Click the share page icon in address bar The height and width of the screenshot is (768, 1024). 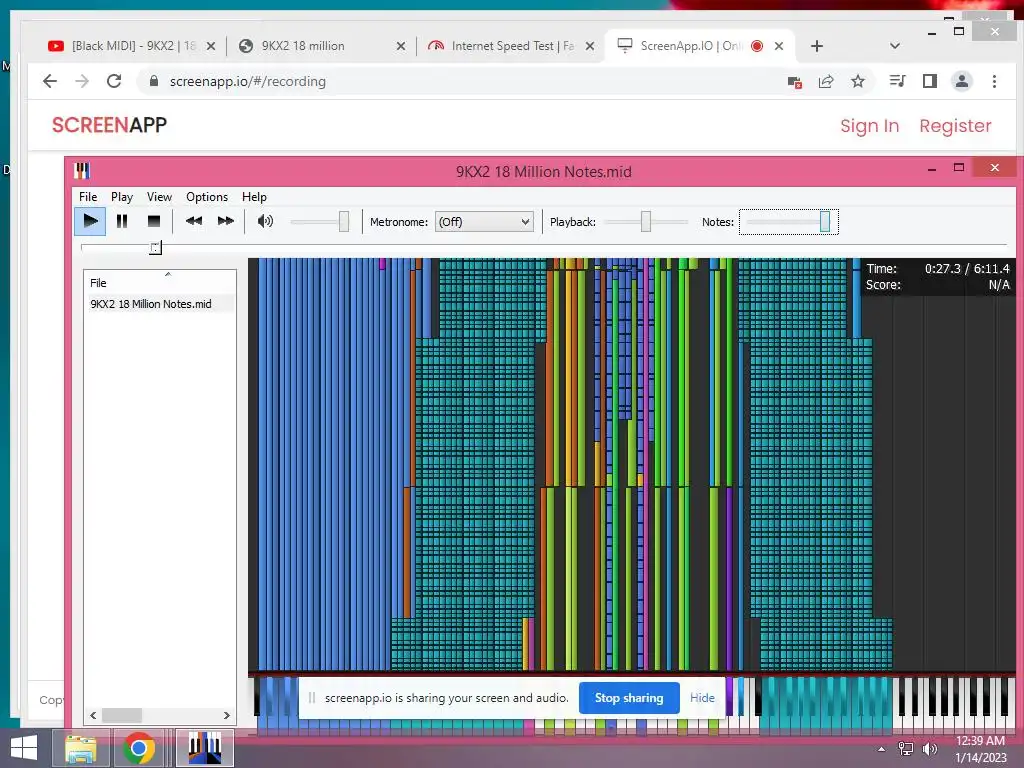(x=826, y=82)
